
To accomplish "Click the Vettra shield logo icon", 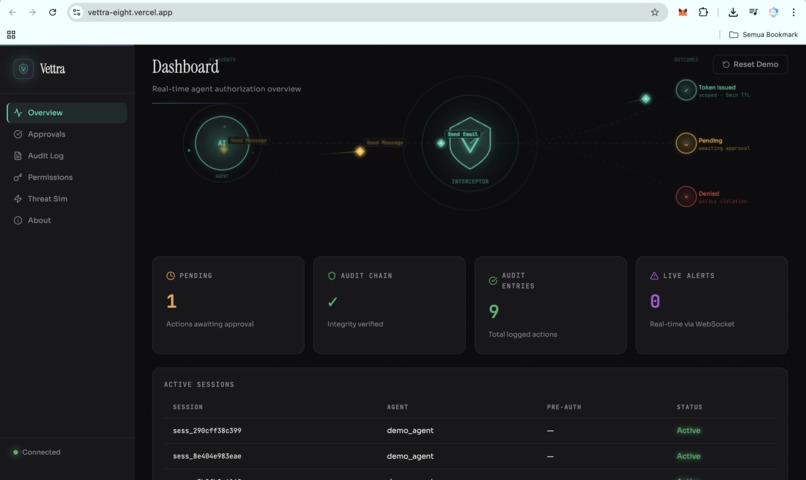I will [x=23, y=68].
